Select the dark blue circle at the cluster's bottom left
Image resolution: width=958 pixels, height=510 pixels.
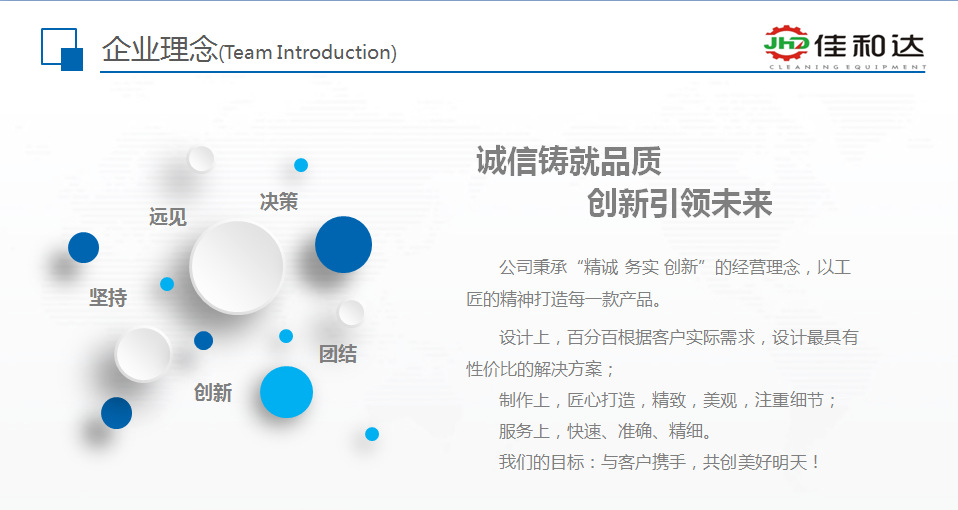coord(116,413)
